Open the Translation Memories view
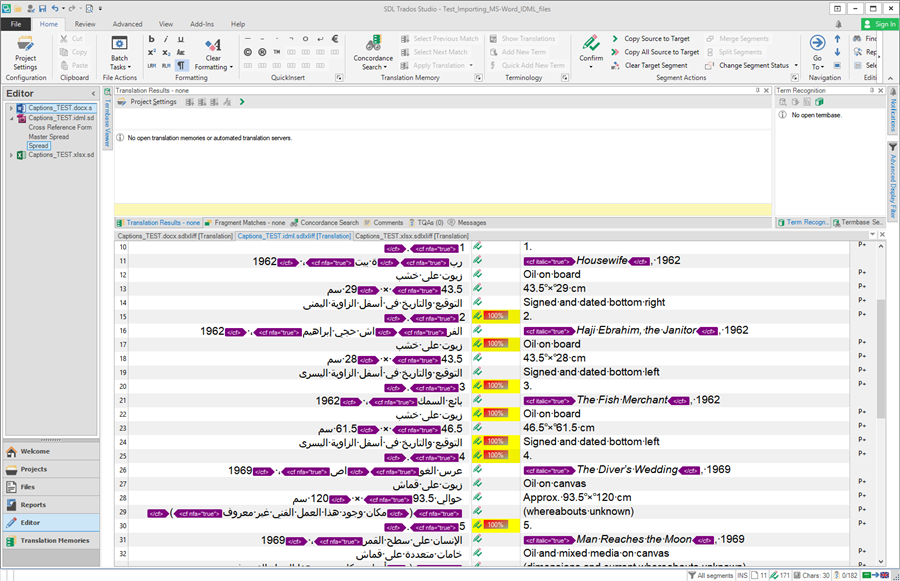This screenshot has height=581, width=900. (51, 541)
